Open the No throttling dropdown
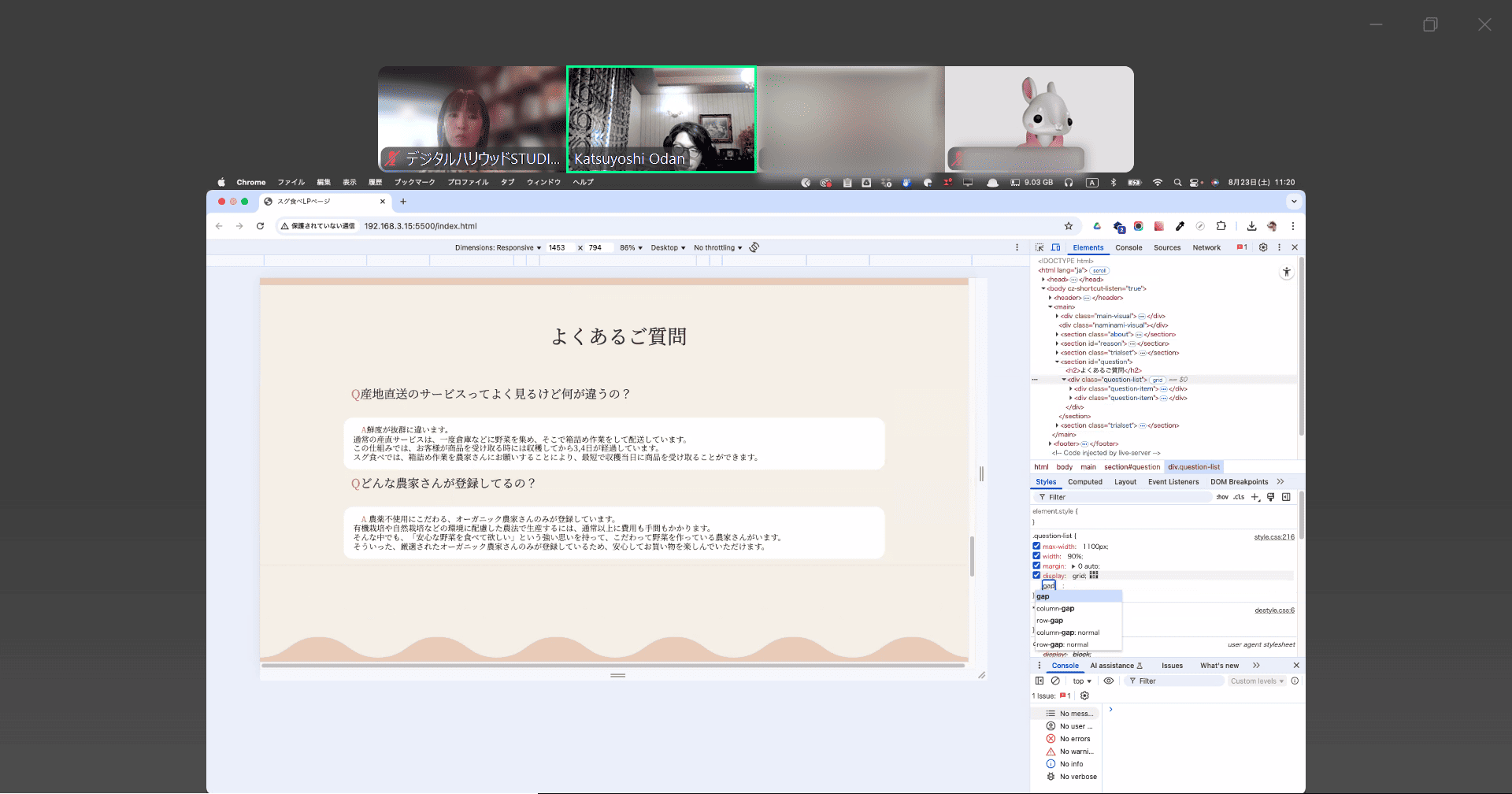The height and width of the screenshot is (794, 1512). (x=717, y=247)
